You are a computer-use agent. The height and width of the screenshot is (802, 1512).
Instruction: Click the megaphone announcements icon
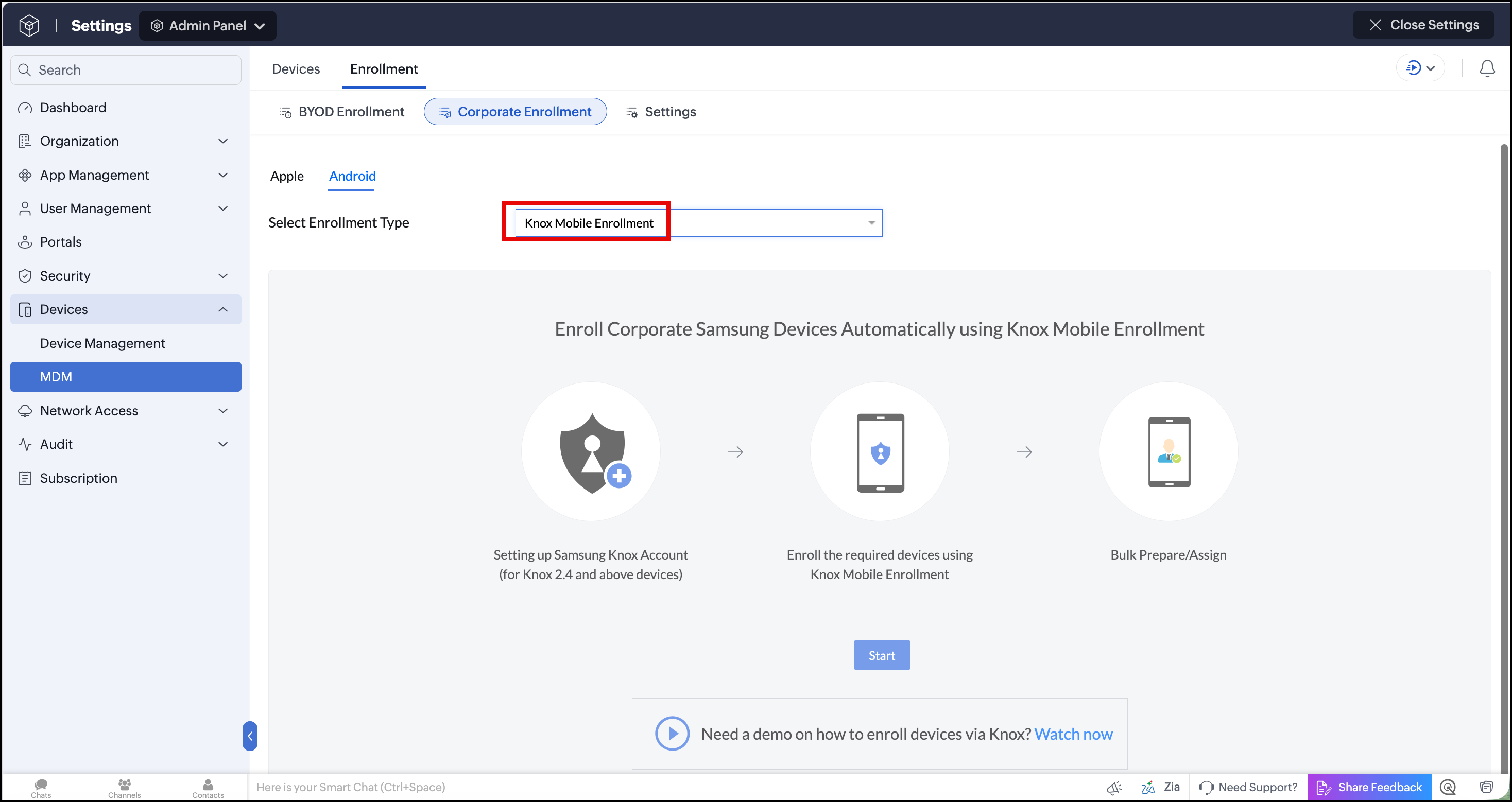pos(1114,788)
